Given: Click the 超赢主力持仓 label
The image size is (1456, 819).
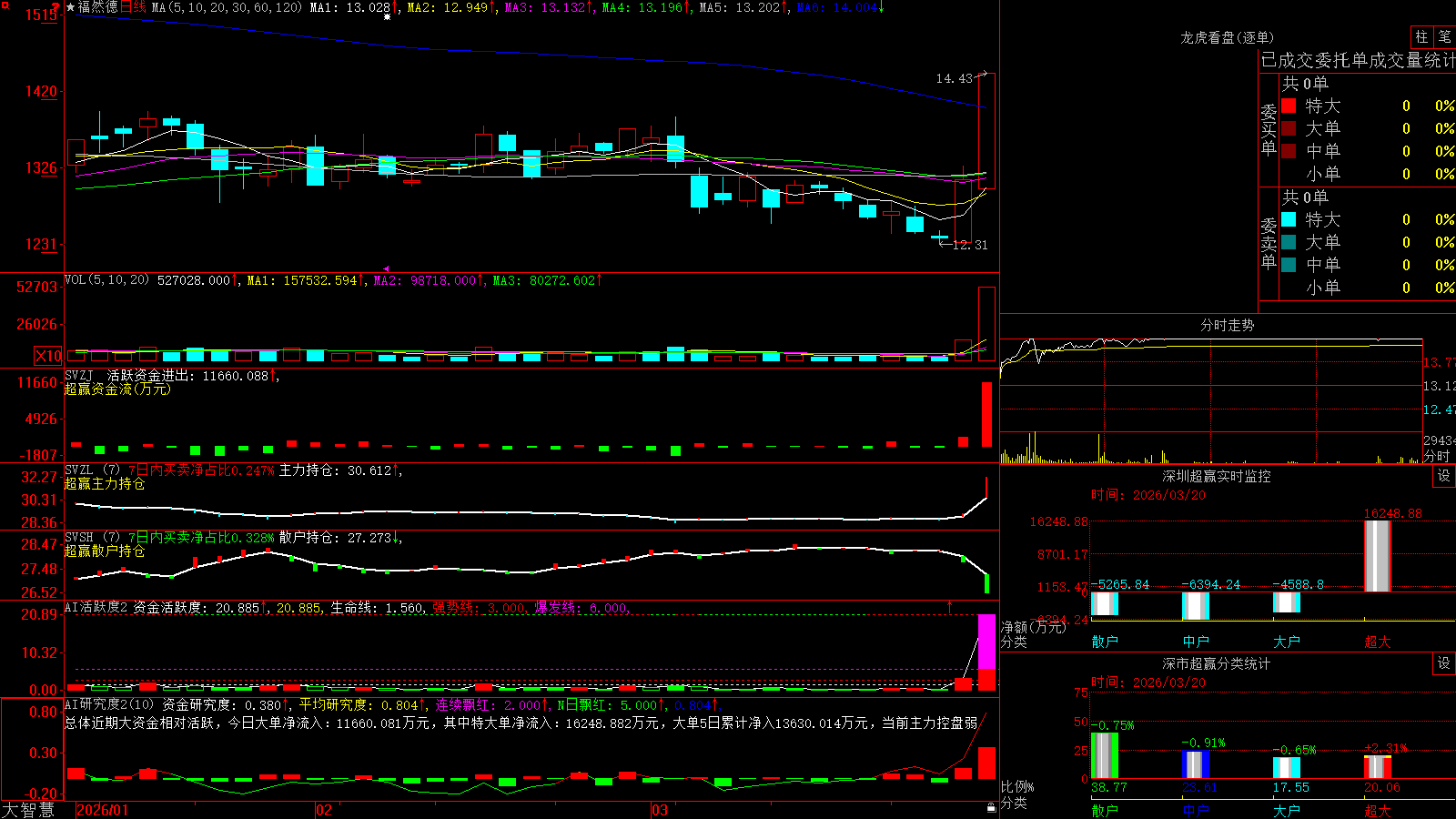Looking at the screenshot, I should 105,483.
